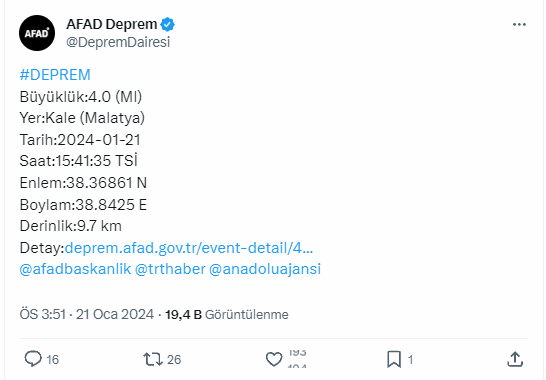Click the repost arrows icon
The width and height of the screenshot is (546, 380).
coord(153,359)
